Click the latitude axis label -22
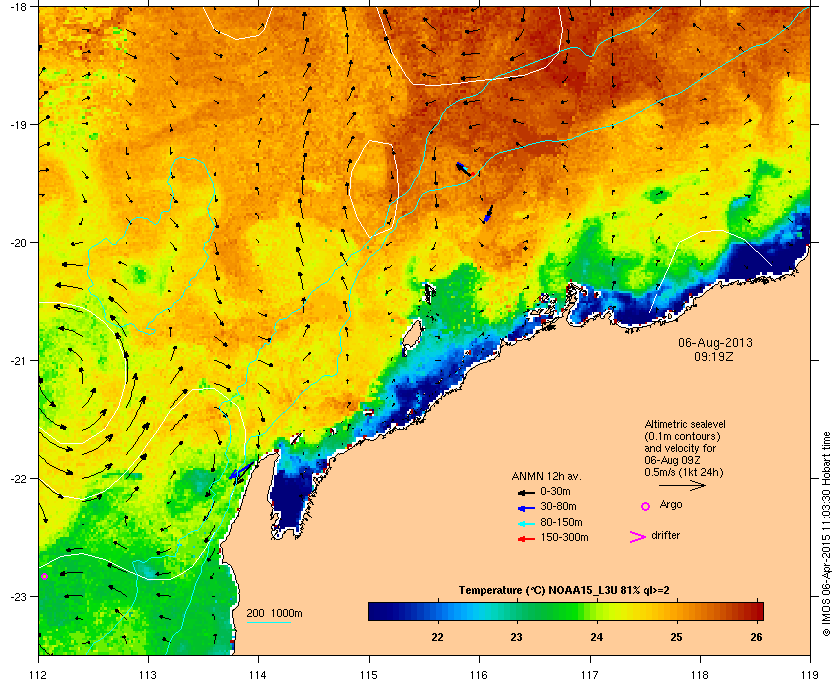This screenshot has height=680, width=840. [18, 478]
